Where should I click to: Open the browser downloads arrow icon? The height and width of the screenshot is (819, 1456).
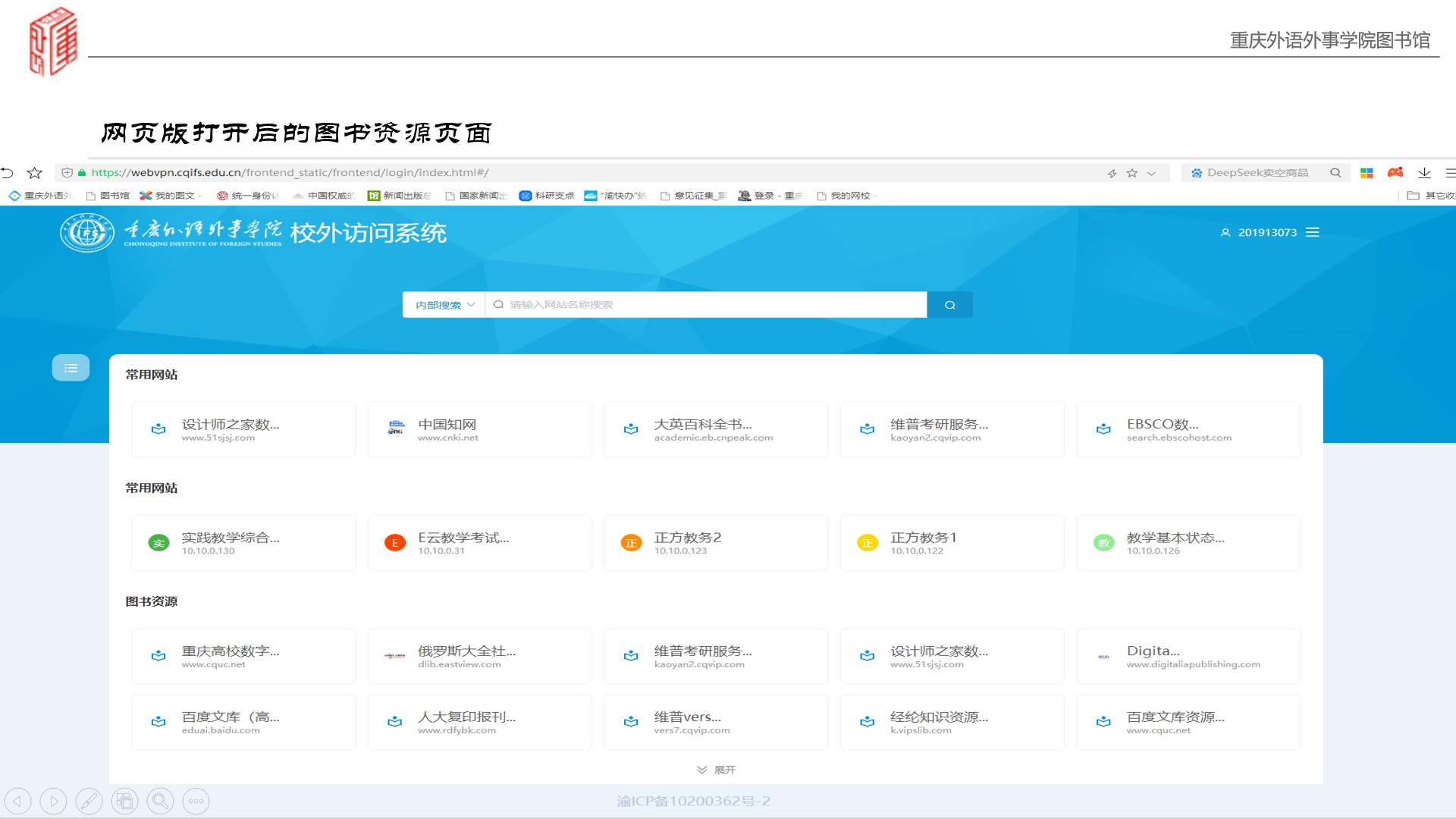[x=1424, y=173]
